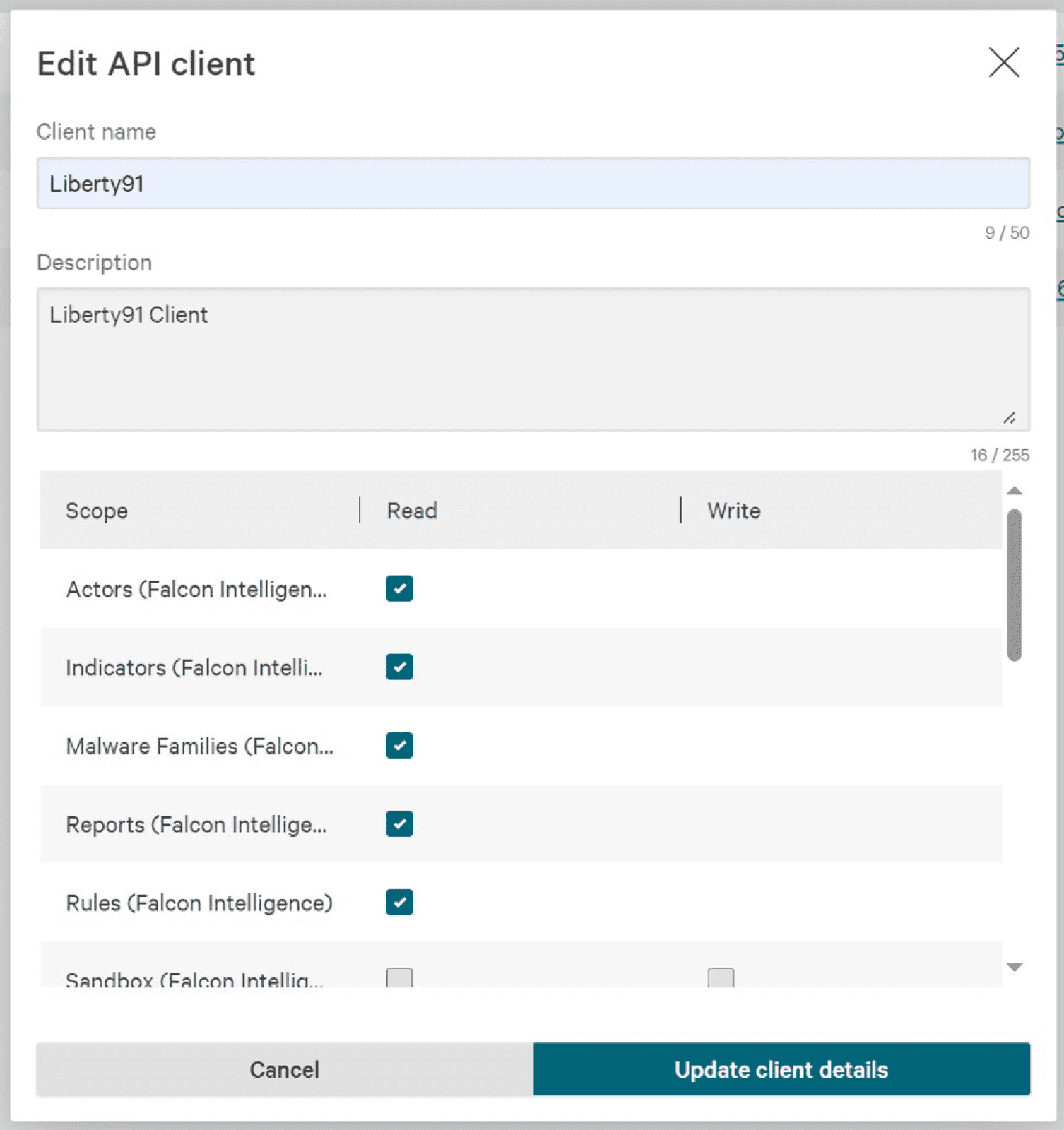The image size is (1064, 1130).
Task: Click scope list scroll up arrow
Action: (1015, 491)
